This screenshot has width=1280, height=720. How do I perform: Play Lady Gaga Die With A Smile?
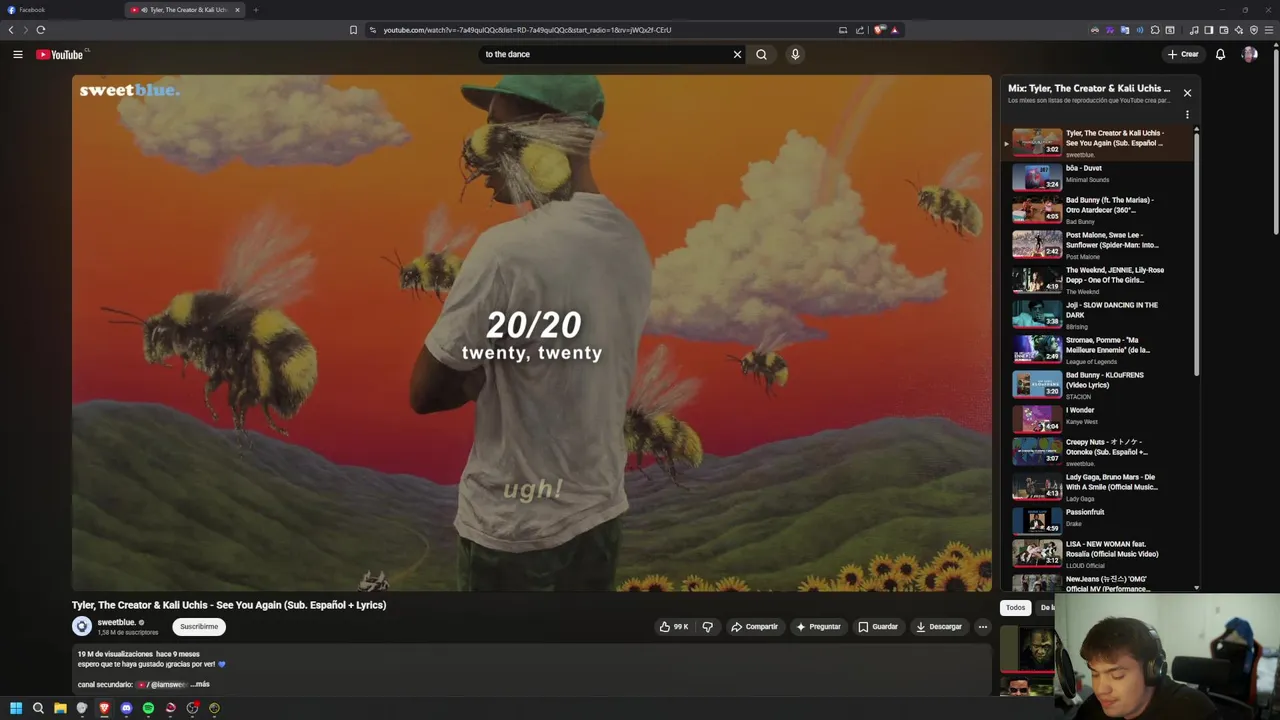[x=1100, y=487]
